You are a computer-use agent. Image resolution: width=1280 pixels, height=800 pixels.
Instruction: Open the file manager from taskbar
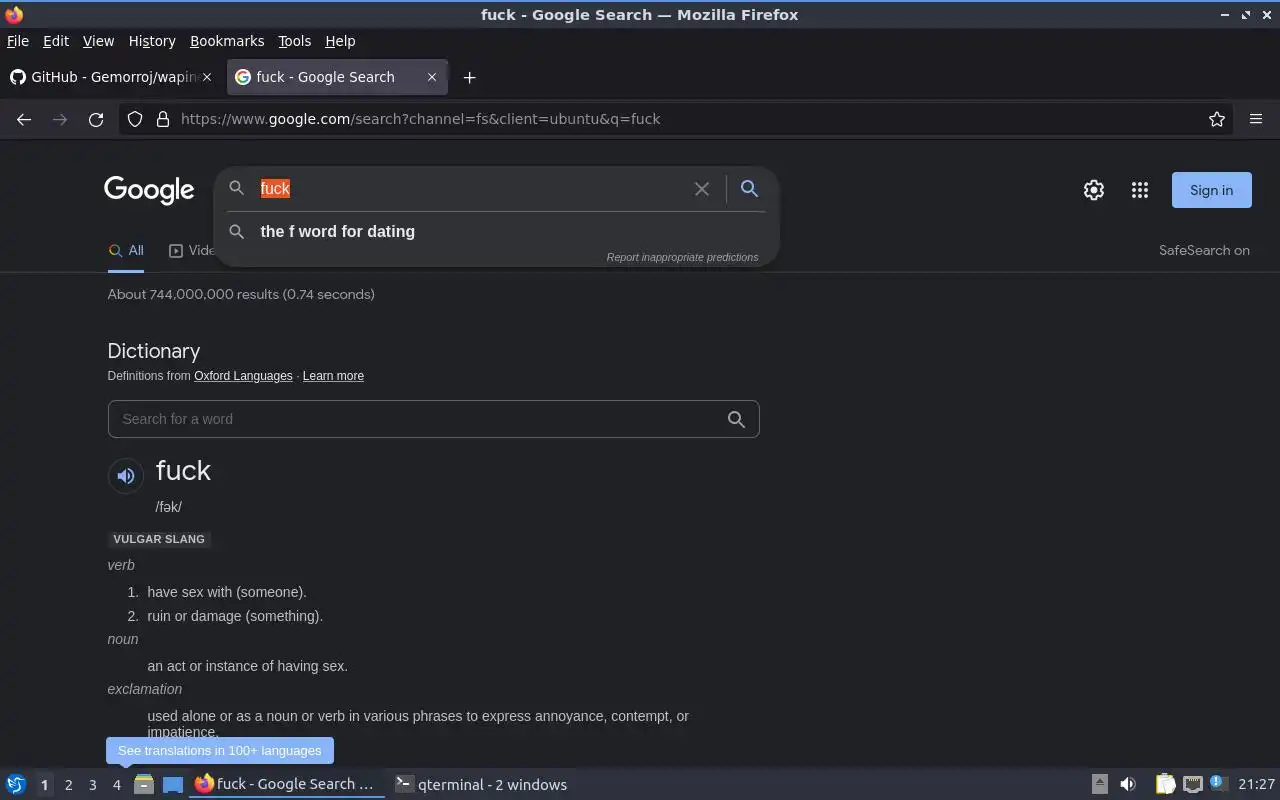click(x=143, y=784)
